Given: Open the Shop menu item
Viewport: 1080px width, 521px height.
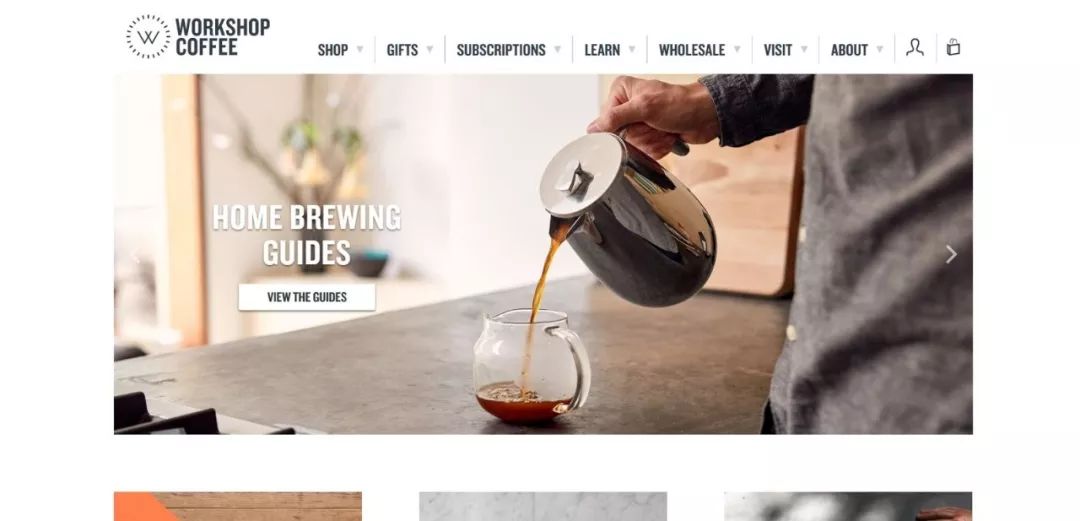Looking at the screenshot, I should pos(333,50).
